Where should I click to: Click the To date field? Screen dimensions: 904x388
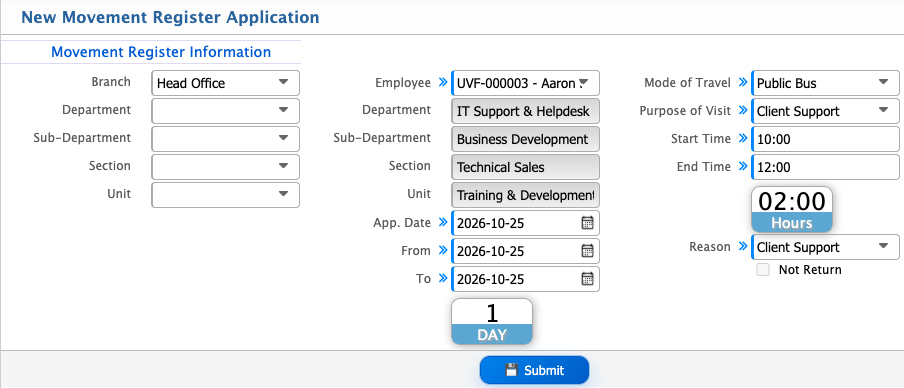pyautogui.click(x=525, y=279)
